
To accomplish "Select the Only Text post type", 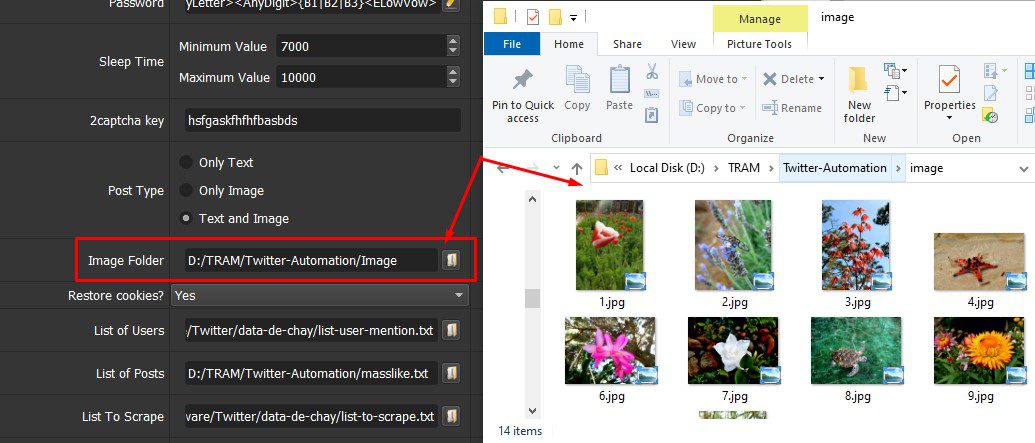I will (x=187, y=162).
